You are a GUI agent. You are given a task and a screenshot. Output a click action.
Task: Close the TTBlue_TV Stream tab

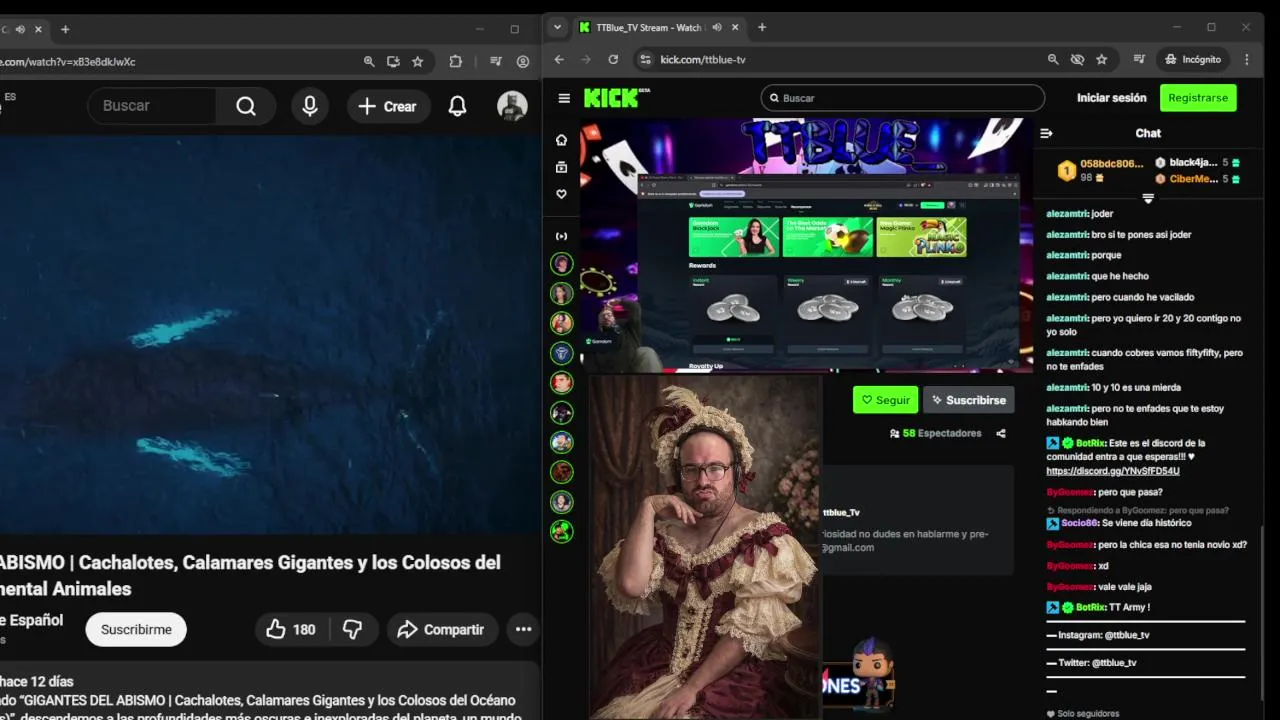tap(735, 28)
